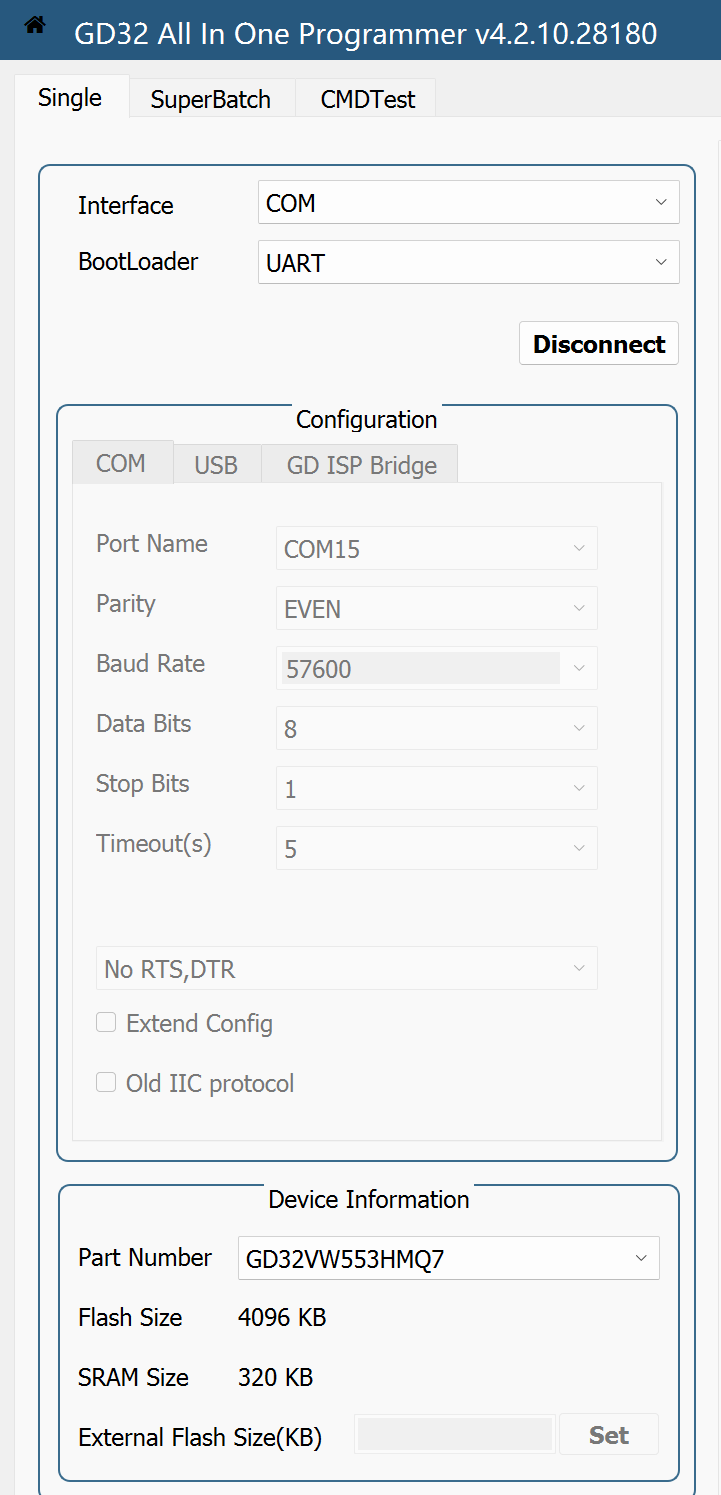
Task: Expand the Interface COM dropdown
Action: pos(469,202)
